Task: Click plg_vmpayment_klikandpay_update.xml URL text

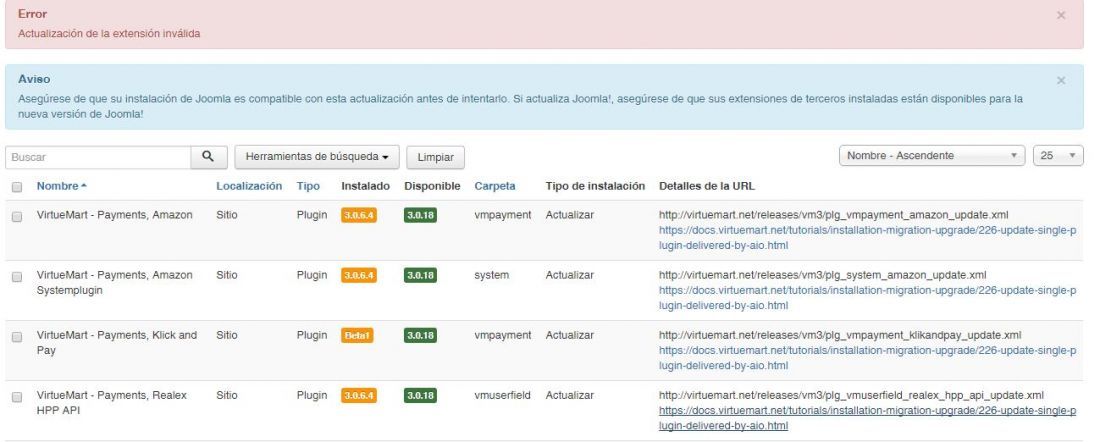Action: pyautogui.click(x=840, y=335)
